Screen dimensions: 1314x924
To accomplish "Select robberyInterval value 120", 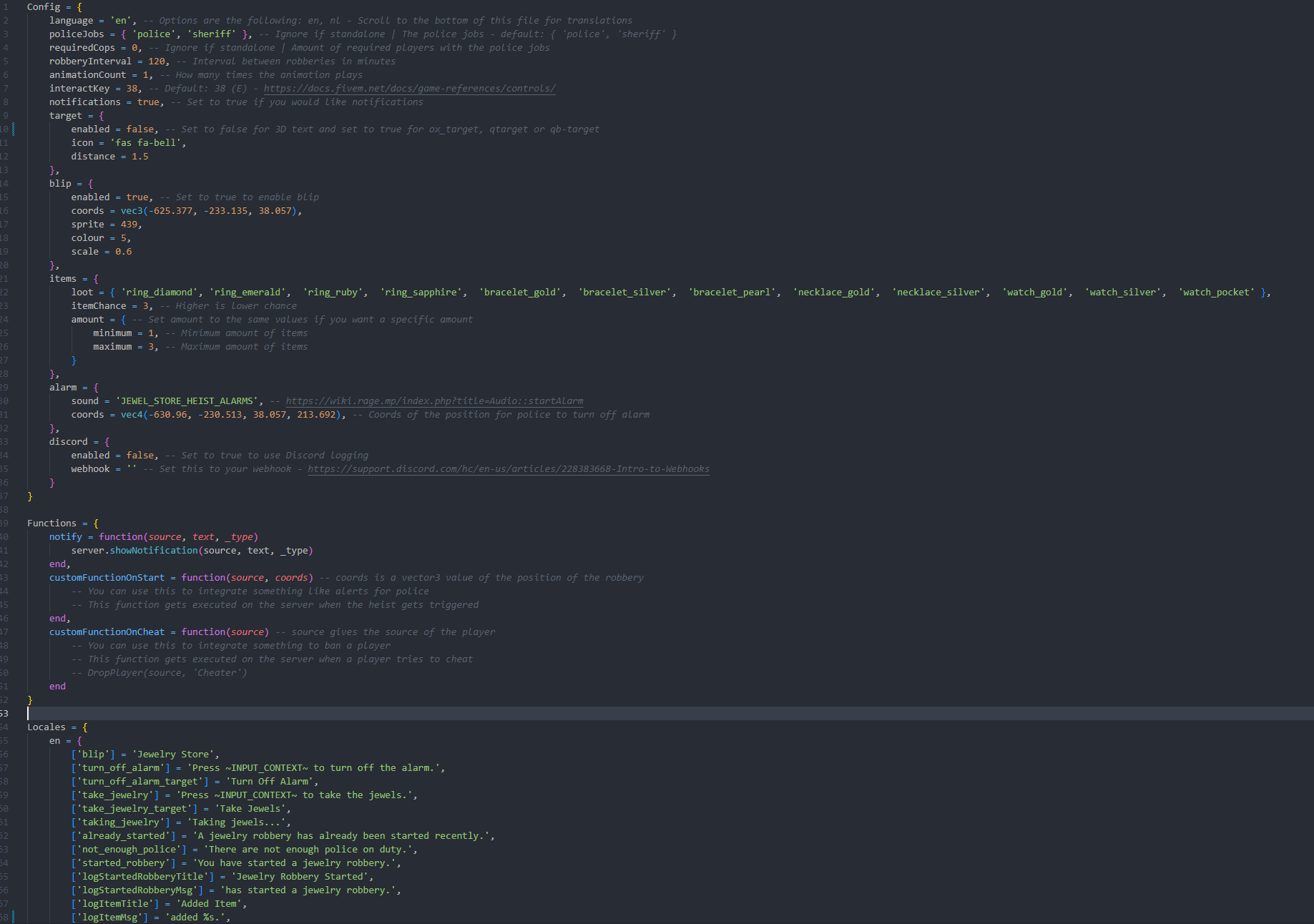I will (x=157, y=62).
